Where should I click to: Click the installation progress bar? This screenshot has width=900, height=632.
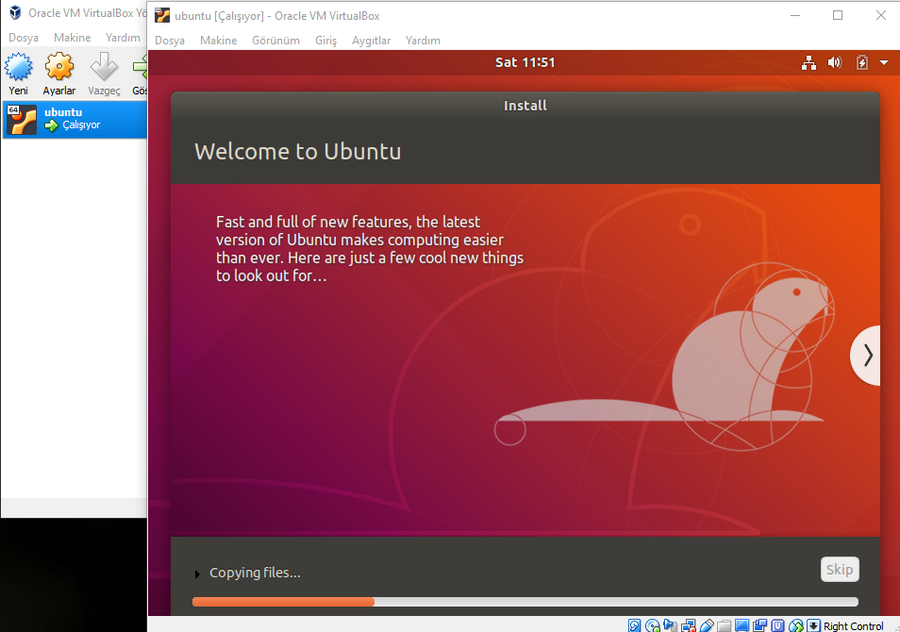click(525, 602)
